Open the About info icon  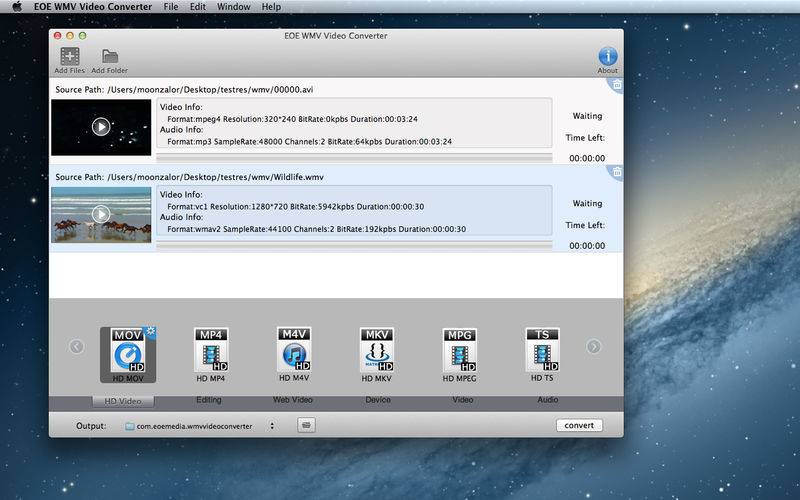pos(608,57)
